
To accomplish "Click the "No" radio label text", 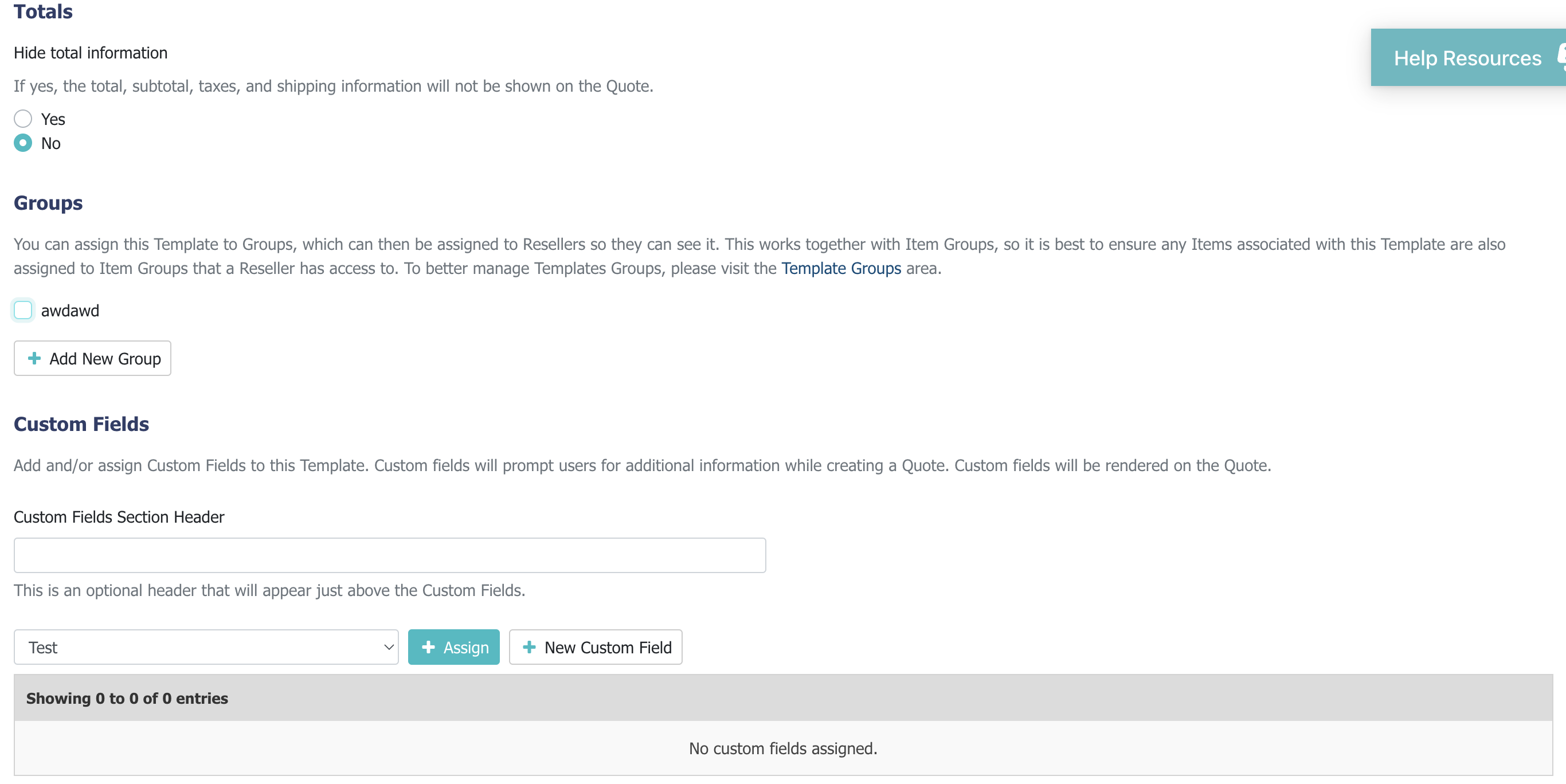I will [50, 143].
